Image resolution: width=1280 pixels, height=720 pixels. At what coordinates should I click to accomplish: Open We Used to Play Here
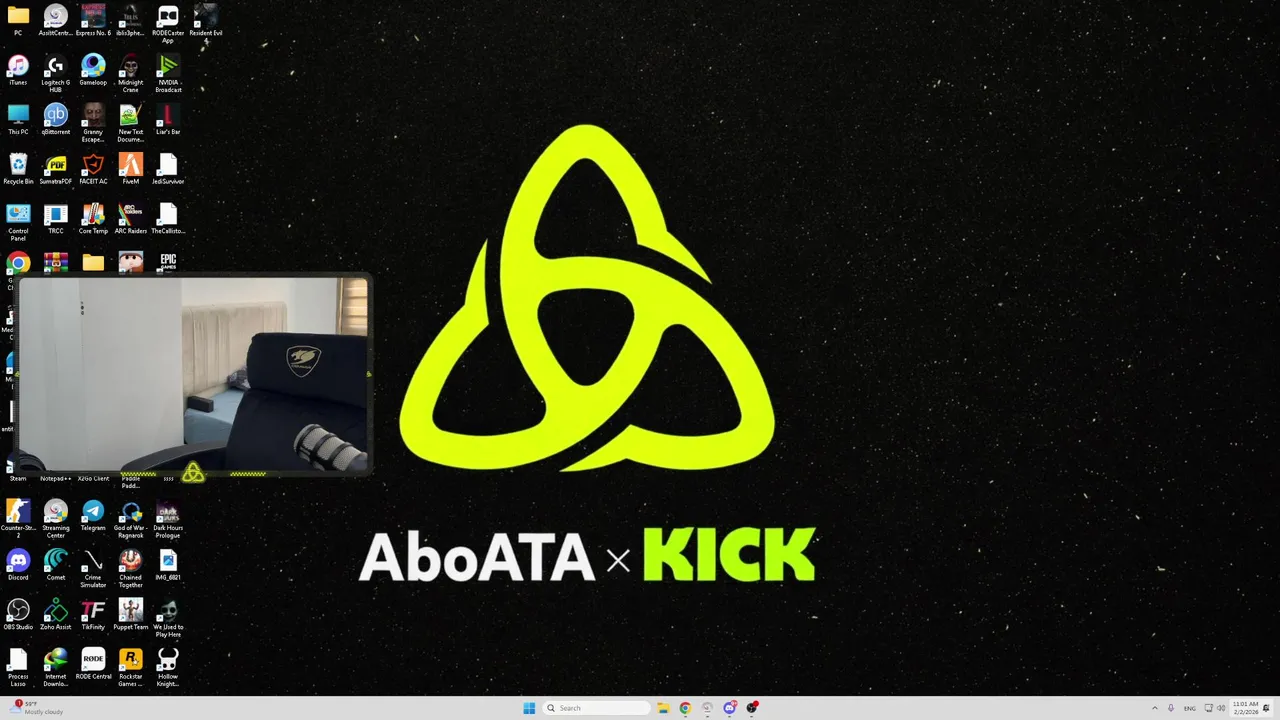tap(168, 618)
